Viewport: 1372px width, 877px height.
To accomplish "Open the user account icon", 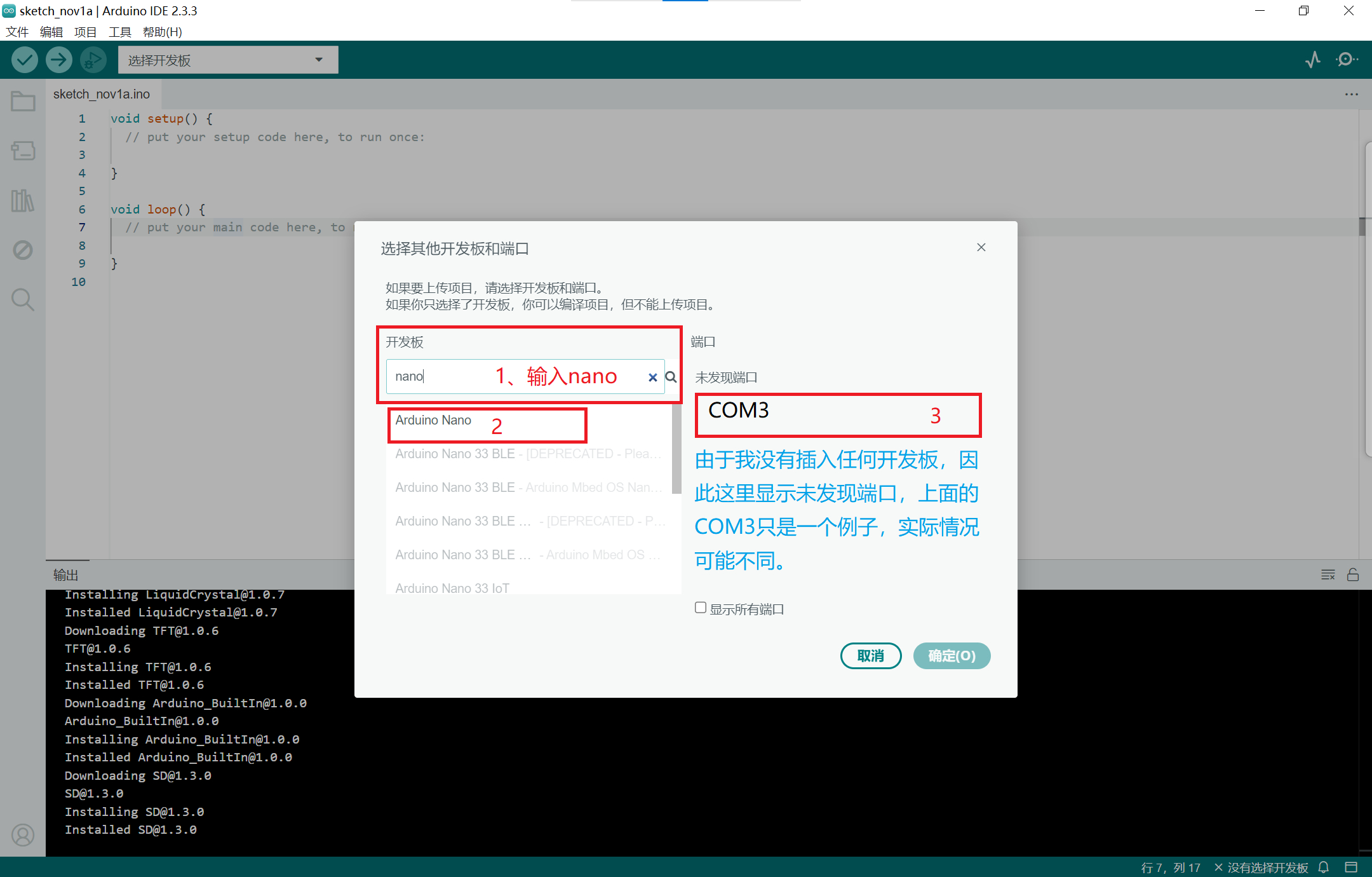I will pyautogui.click(x=23, y=834).
